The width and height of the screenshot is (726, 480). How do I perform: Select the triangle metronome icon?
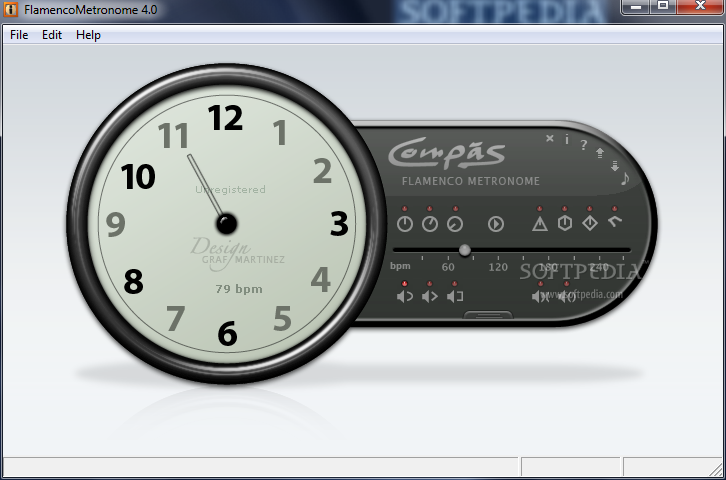539,224
